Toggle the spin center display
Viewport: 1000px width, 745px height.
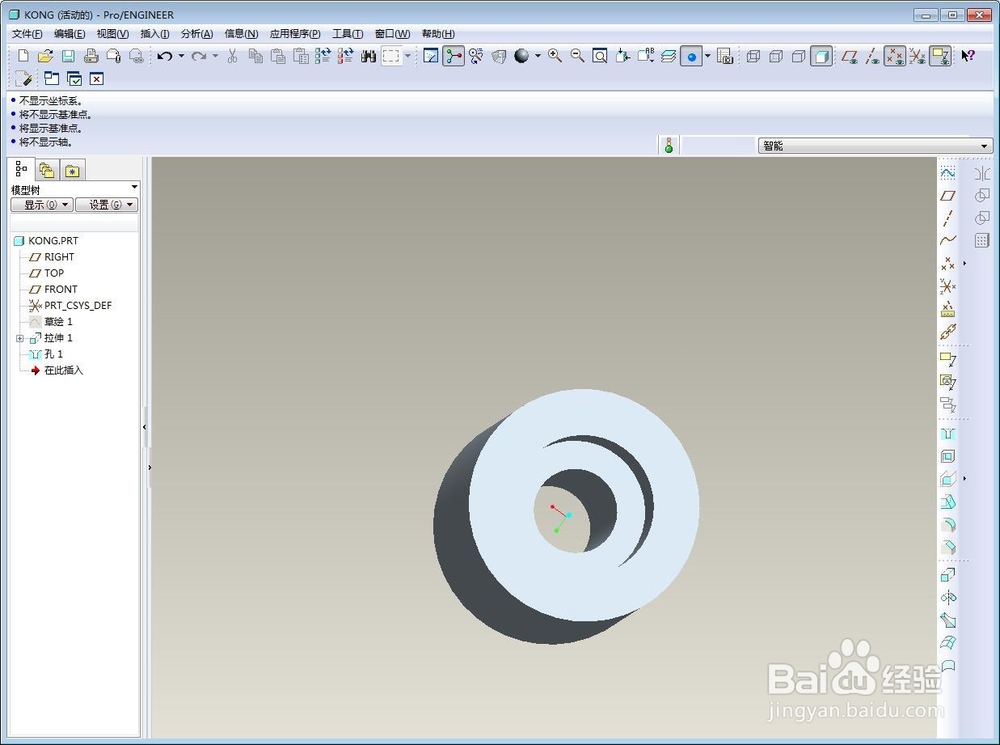(x=453, y=56)
